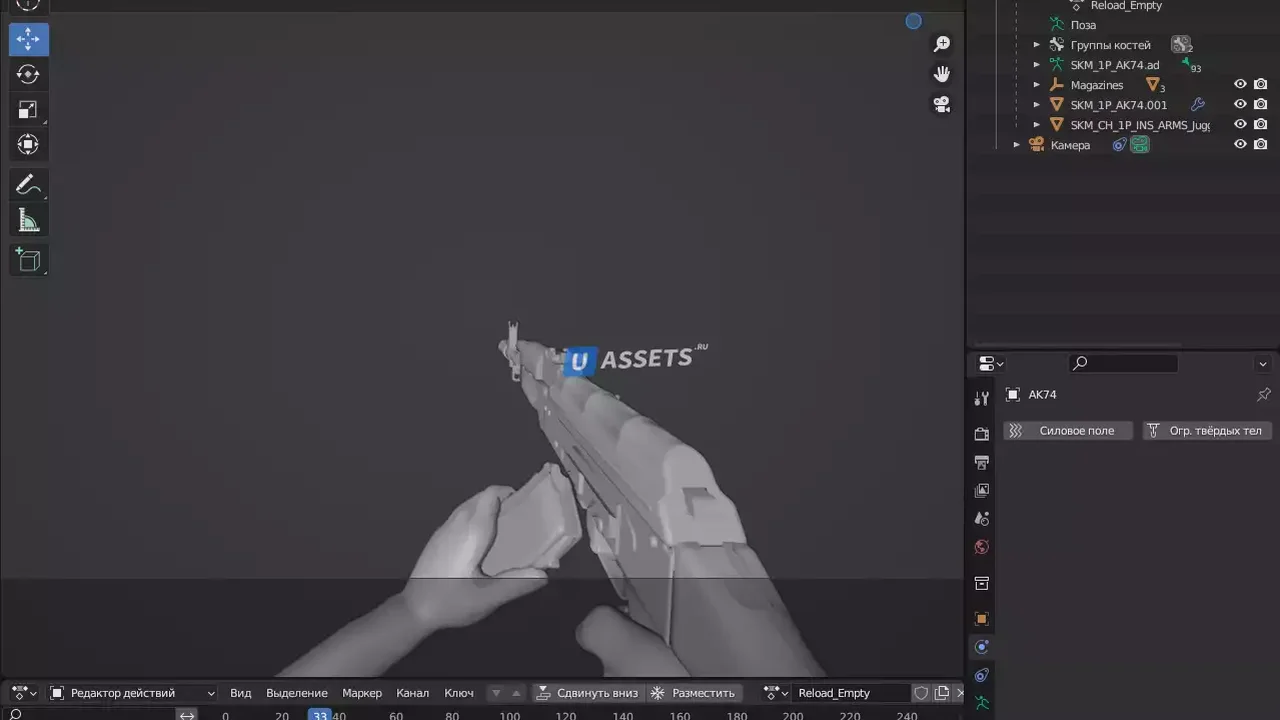Screen dimensions: 1280x720
Task: Open properties editor type dropdown
Action: point(991,363)
